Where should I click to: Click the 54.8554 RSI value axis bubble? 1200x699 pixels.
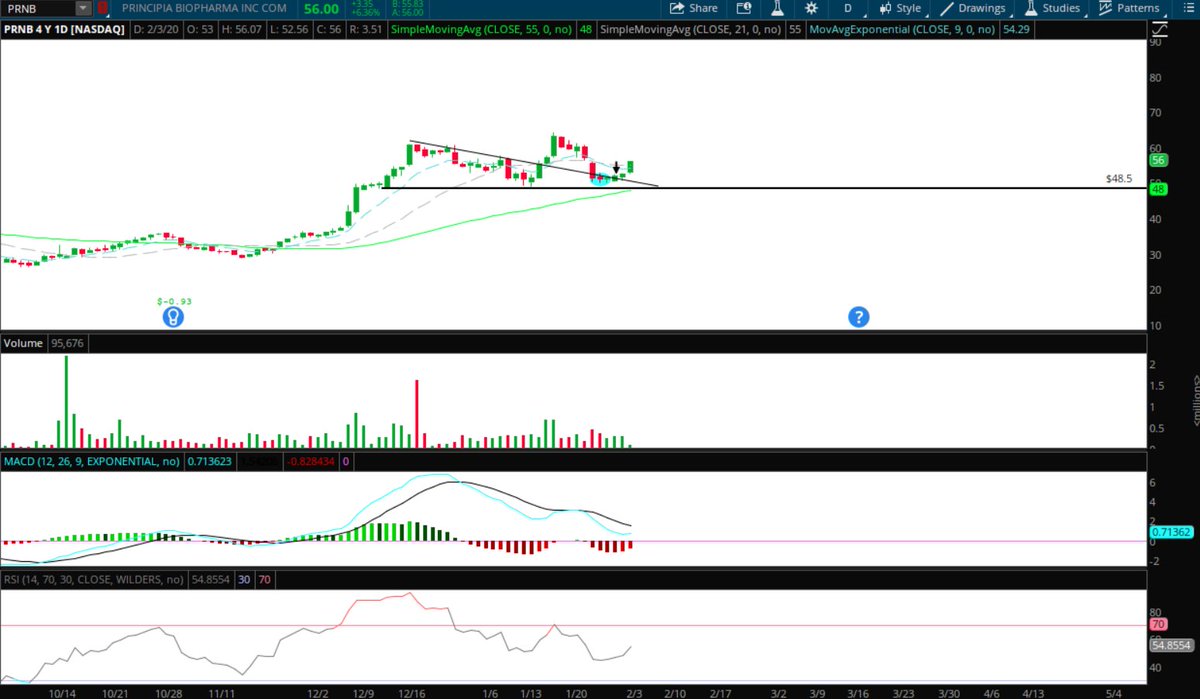[x=1171, y=646]
